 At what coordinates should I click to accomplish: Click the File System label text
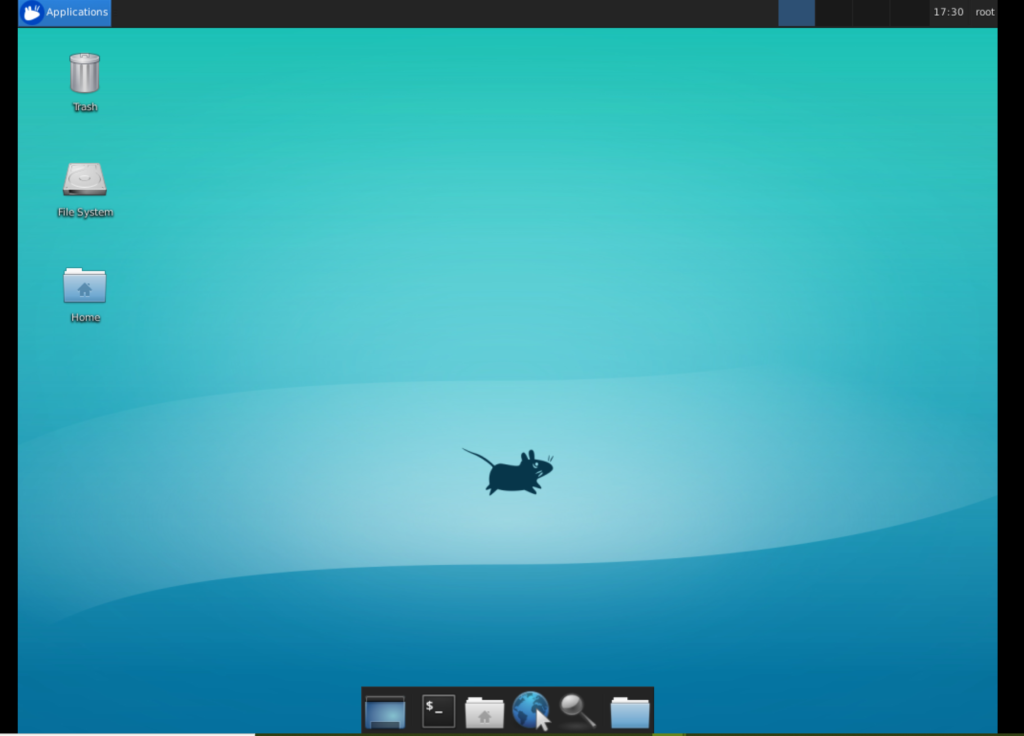click(x=85, y=212)
